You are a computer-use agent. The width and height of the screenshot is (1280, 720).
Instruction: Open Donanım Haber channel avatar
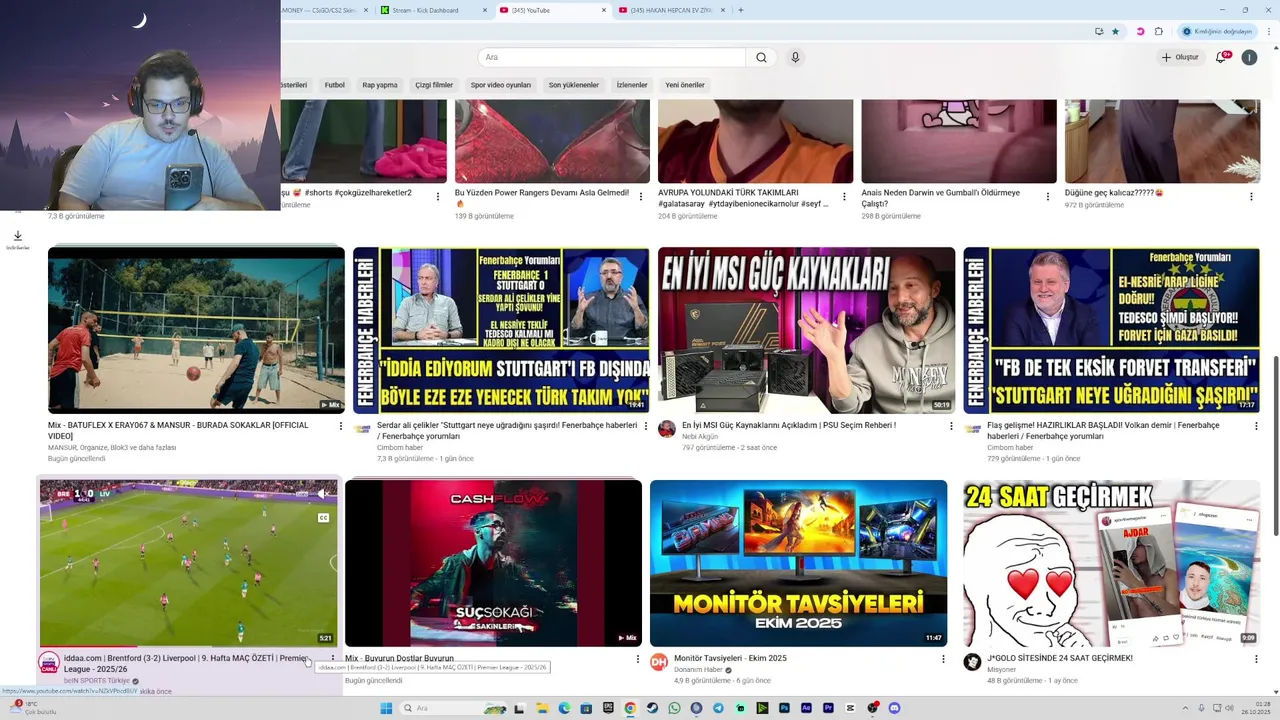(659, 662)
